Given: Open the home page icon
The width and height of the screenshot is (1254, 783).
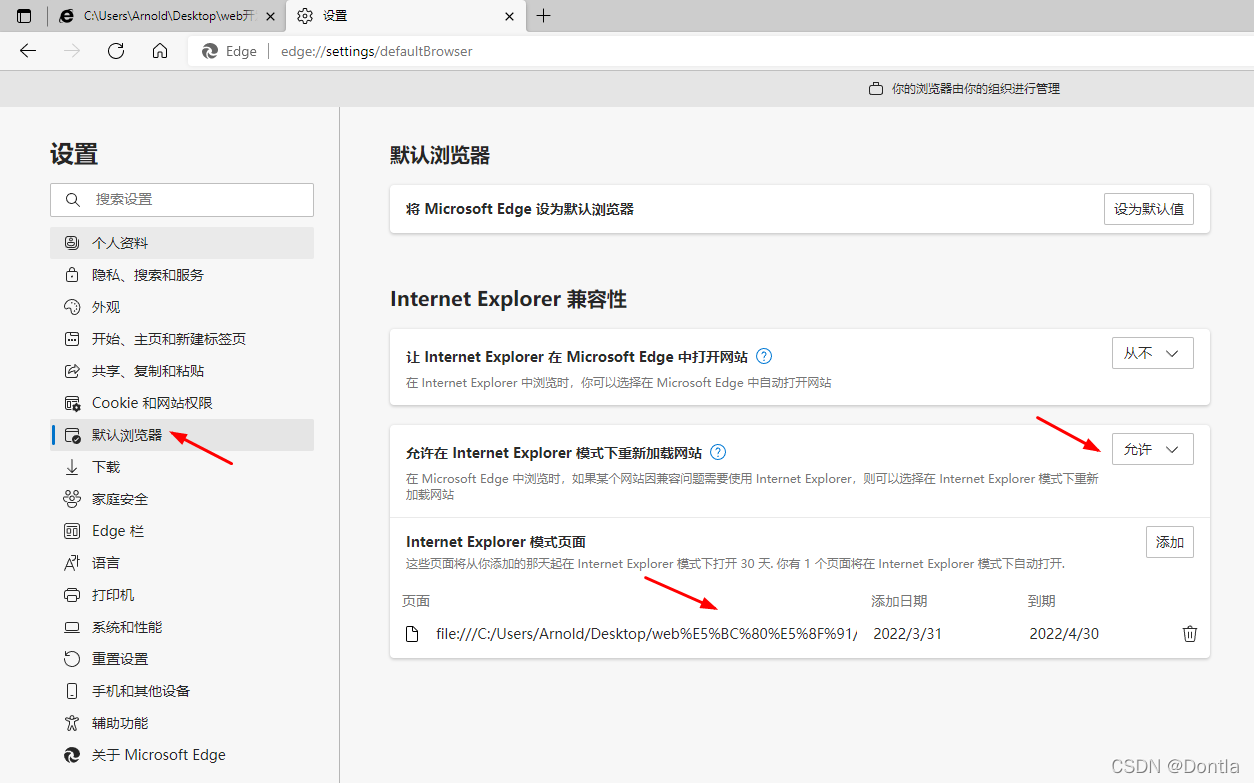Looking at the screenshot, I should tap(160, 51).
